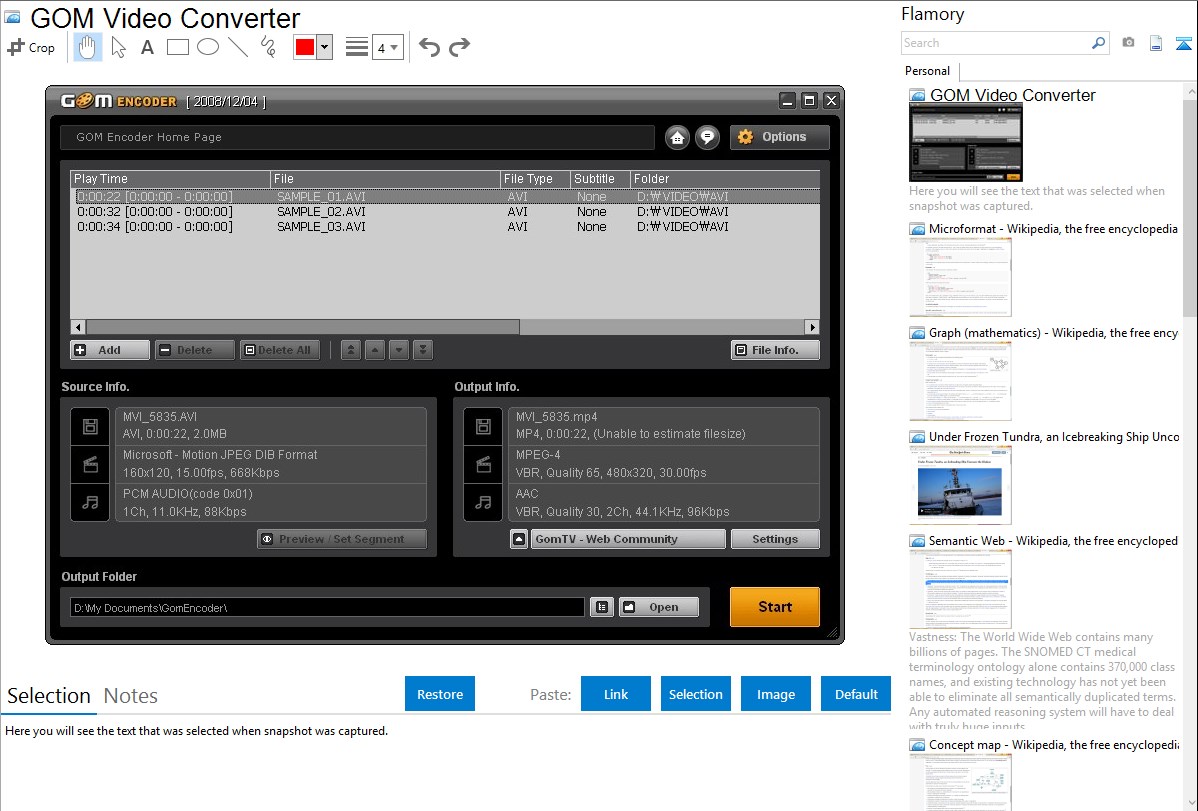The image size is (1198, 811).
Task: Click the Flamory search field
Action: [995, 43]
